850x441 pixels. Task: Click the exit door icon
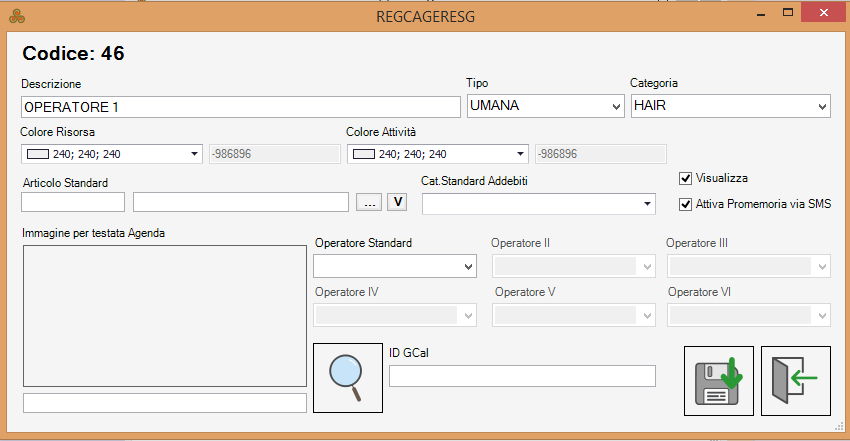click(x=796, y=380)
